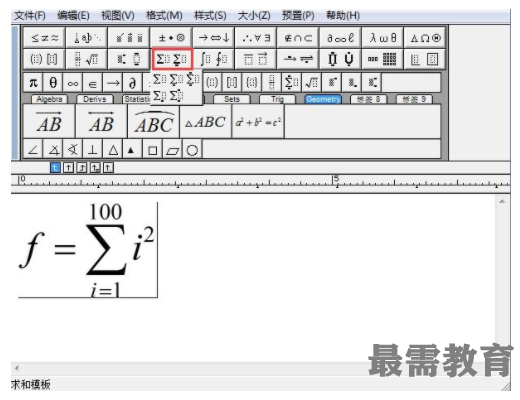Insert curly braces from the small bar

pos(252,82)
